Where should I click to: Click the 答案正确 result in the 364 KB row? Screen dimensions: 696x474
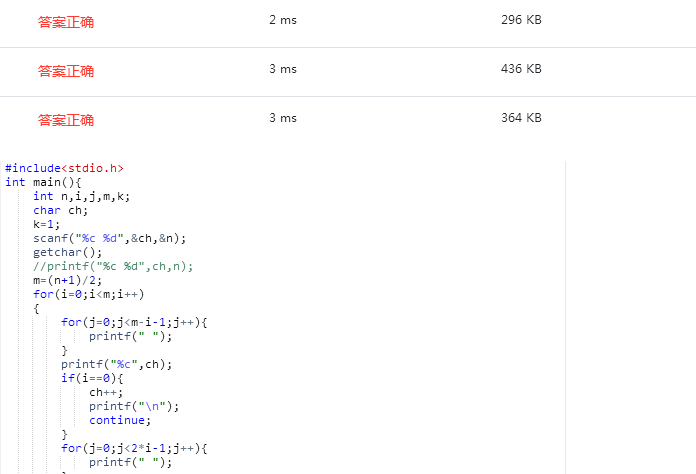click(x=66, y=120)
